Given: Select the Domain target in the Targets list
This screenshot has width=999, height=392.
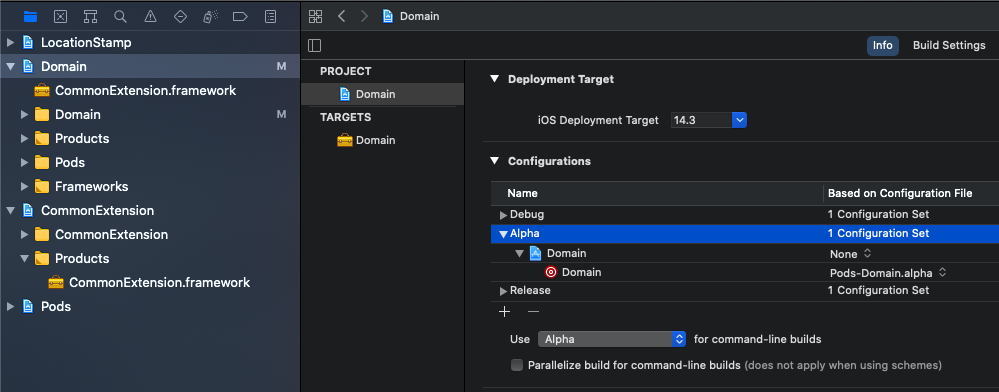Looking at the screenshot, I should (x=366, y=140).
